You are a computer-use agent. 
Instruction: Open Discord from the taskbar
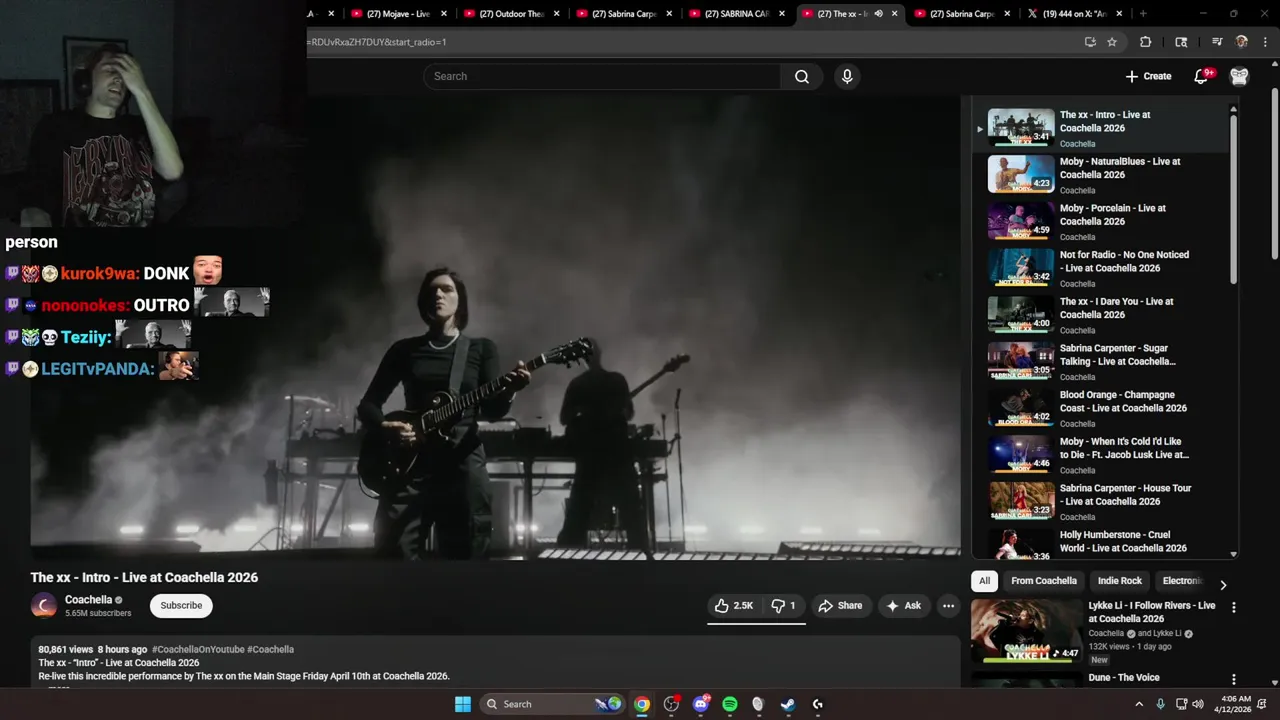pyautogui.click(x=700, y=704)
